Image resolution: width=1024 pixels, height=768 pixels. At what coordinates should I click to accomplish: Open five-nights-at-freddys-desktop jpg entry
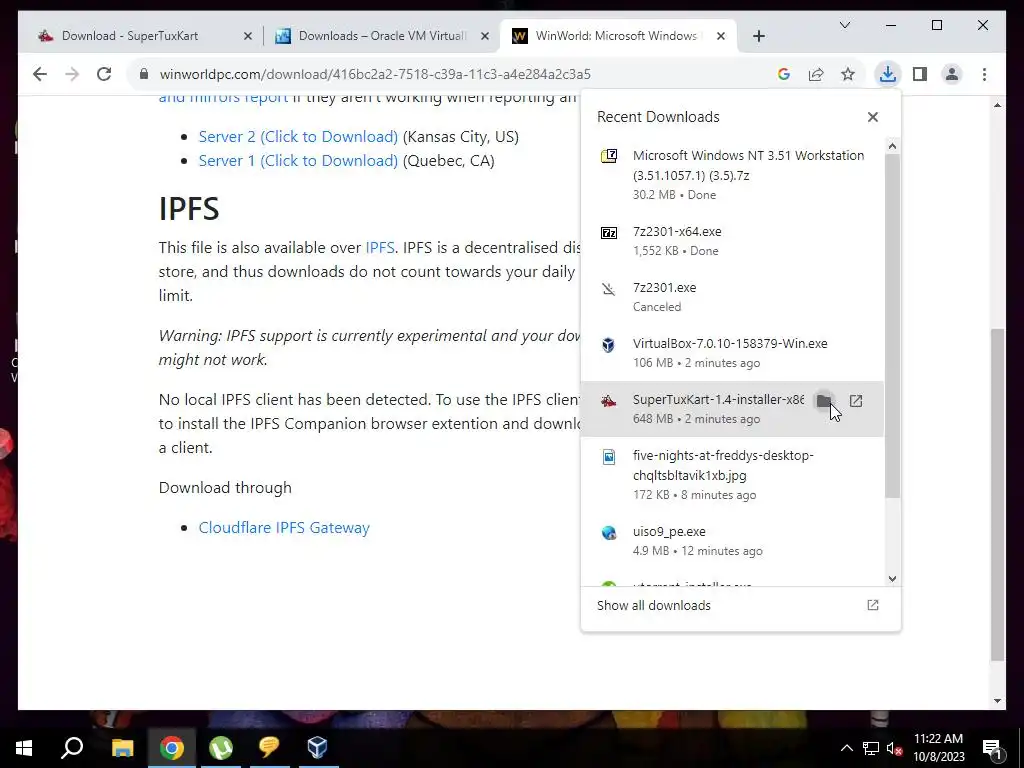point(731,475)
